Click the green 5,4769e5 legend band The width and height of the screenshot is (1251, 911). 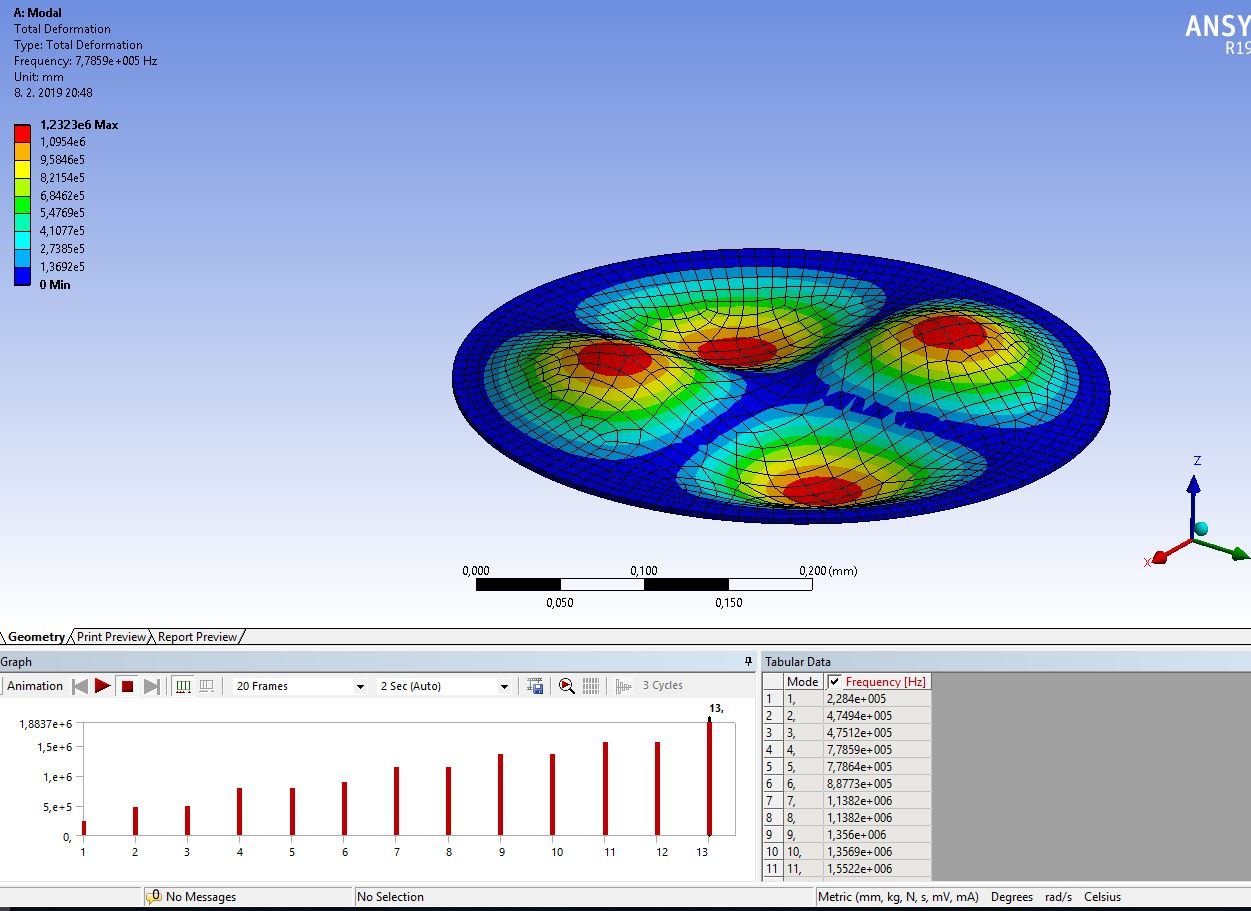22,204
